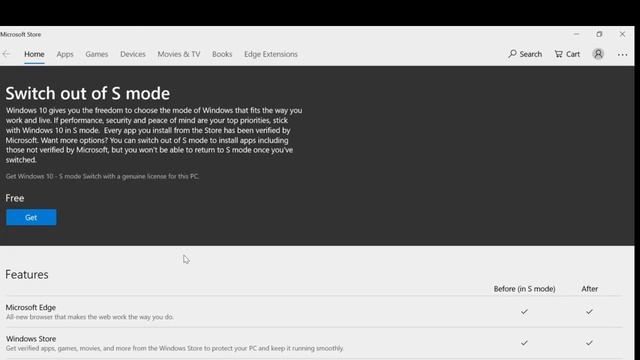Click the Features heading
Viewport: 640px width, 360px height.
coord(27,274)
